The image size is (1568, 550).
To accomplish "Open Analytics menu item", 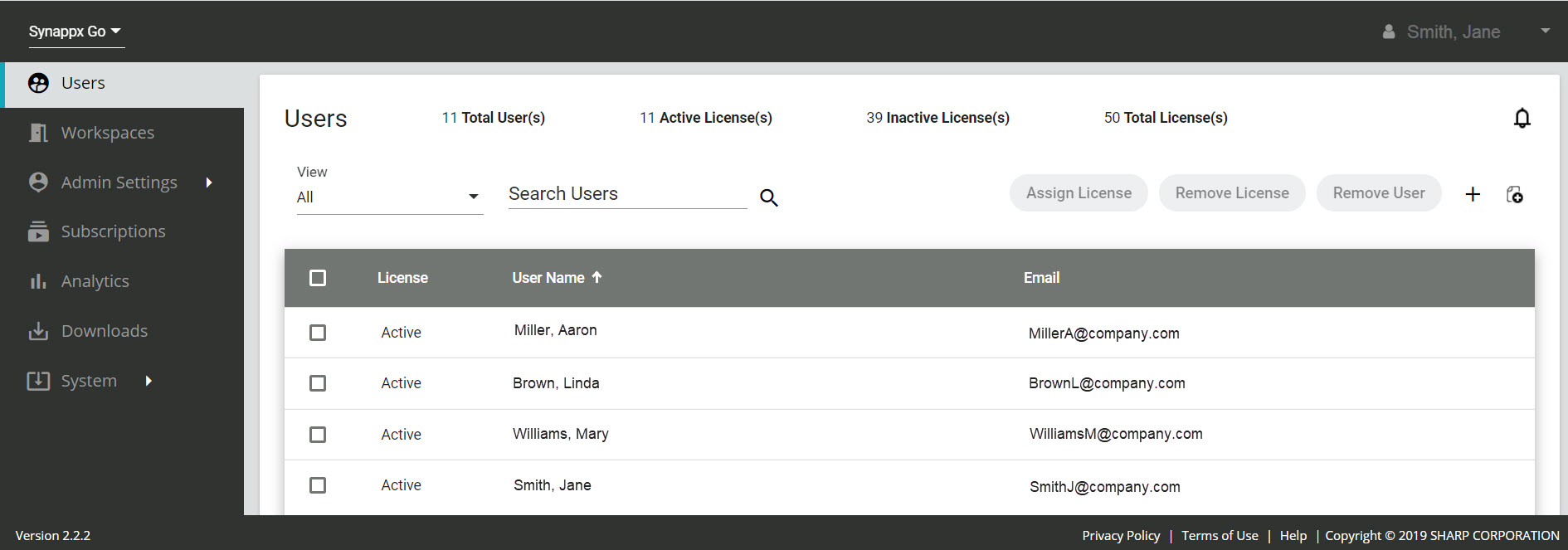I will (95, 281).
